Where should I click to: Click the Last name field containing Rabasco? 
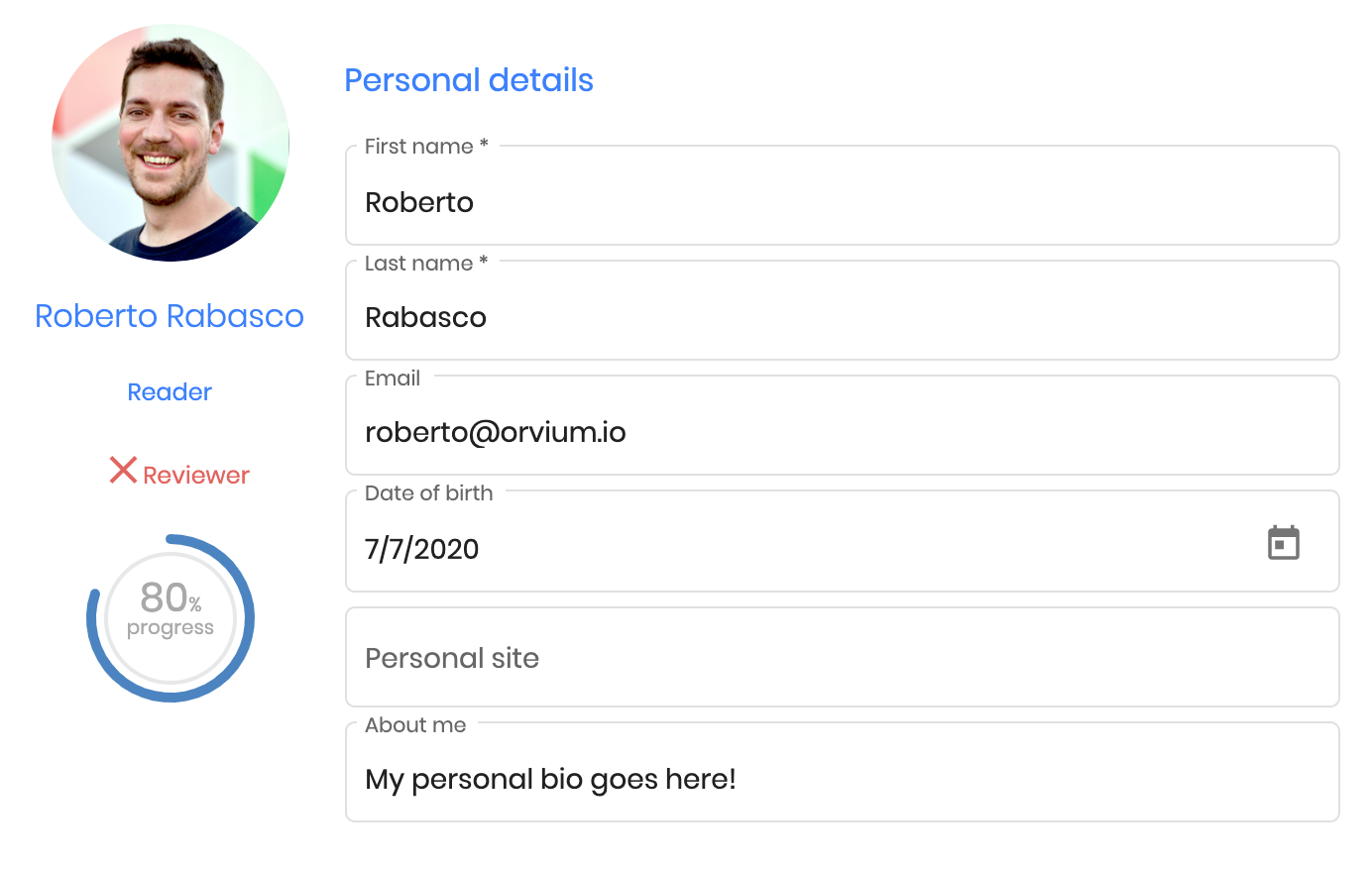(x=843, y=310)
